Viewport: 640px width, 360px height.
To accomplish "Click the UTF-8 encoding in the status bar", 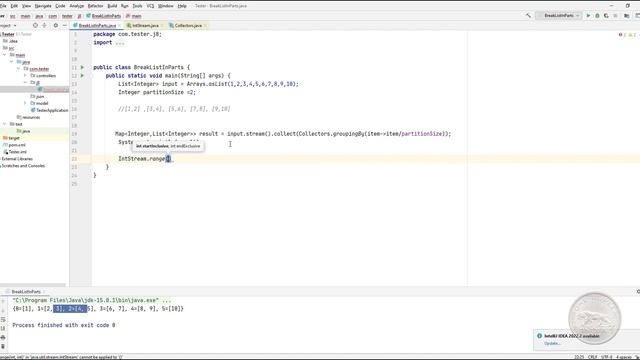I will [607, 357].
